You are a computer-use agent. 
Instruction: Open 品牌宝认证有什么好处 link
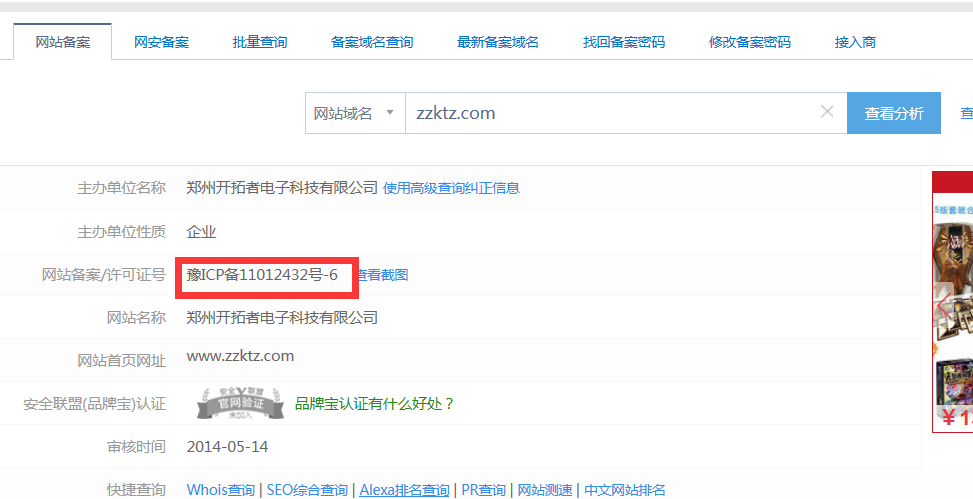click(375, 404)
